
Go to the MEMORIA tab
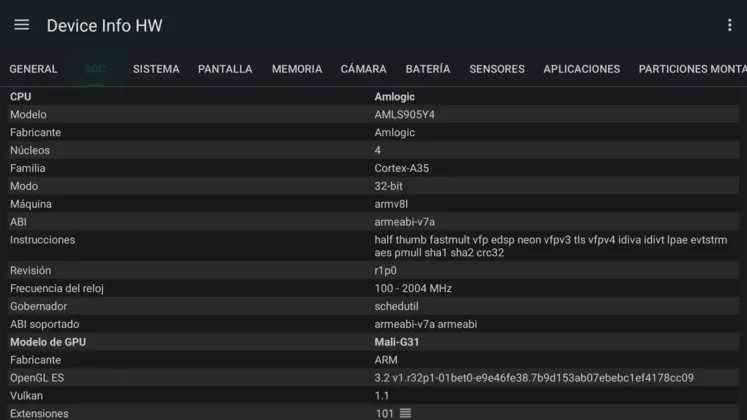(297, 69)
